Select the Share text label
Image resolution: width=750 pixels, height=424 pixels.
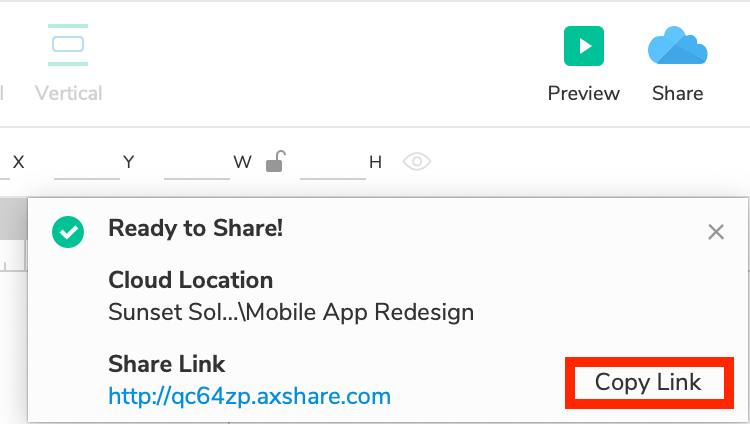click(x=677, y=93)
